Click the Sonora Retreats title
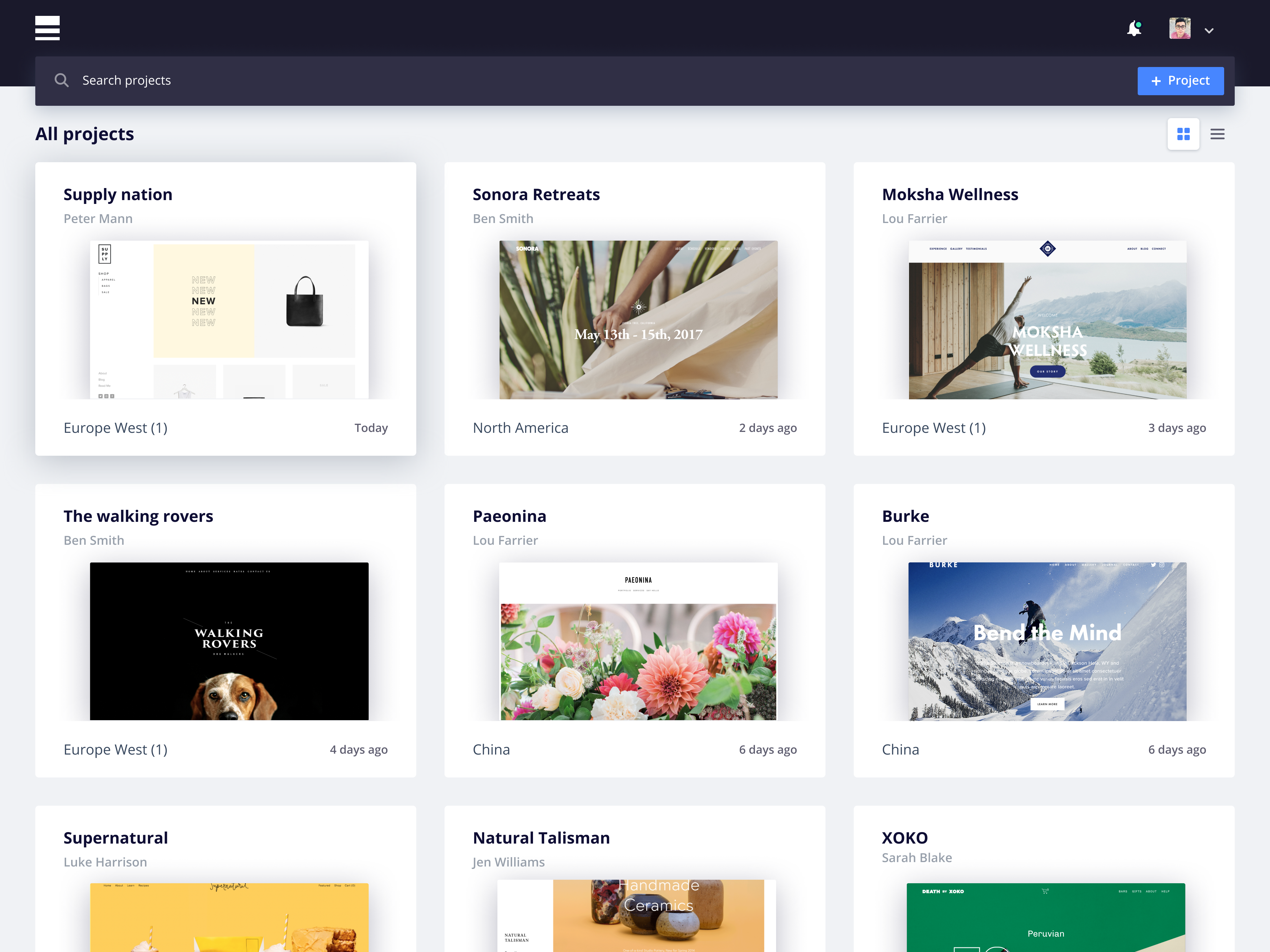 tap(536, 195)
